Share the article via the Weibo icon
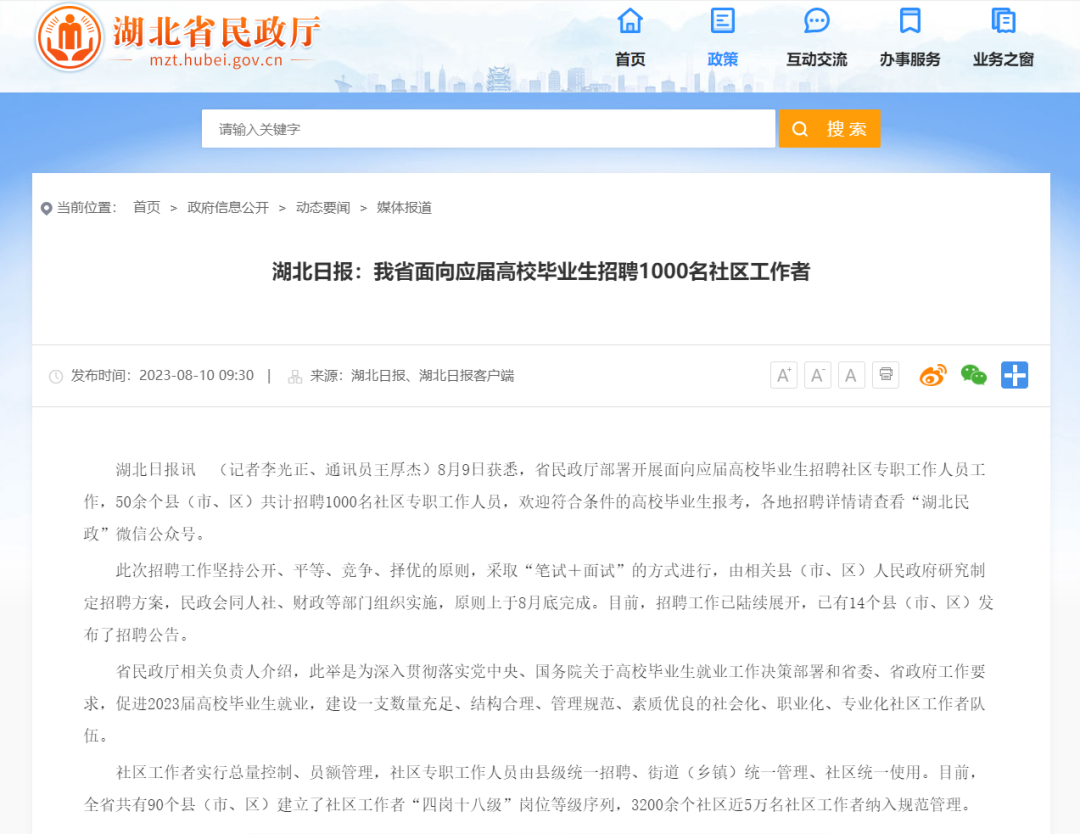The image size is (1080, 834). (932, 374)
